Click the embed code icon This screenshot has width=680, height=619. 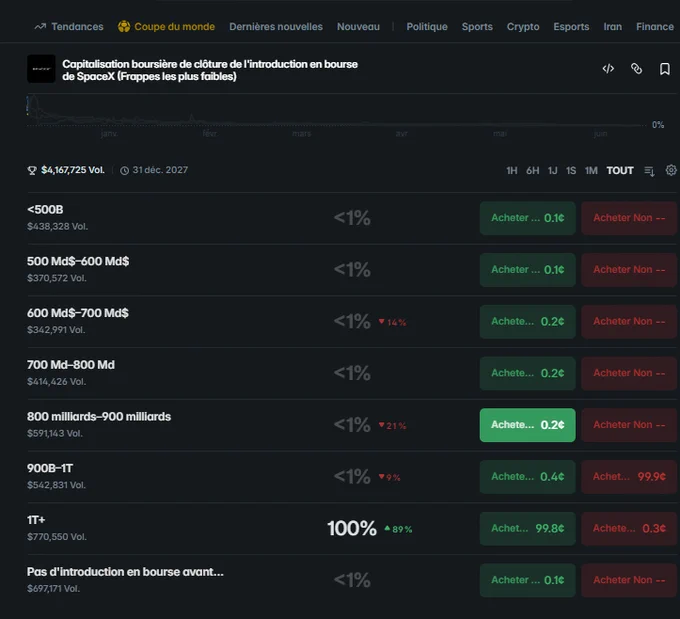click(608, 69)
